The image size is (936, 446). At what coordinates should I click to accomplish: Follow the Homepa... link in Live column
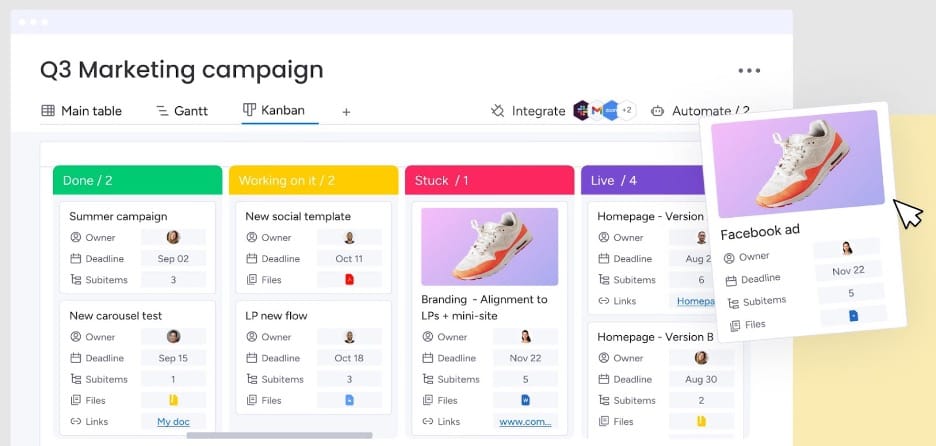point(695,302)
